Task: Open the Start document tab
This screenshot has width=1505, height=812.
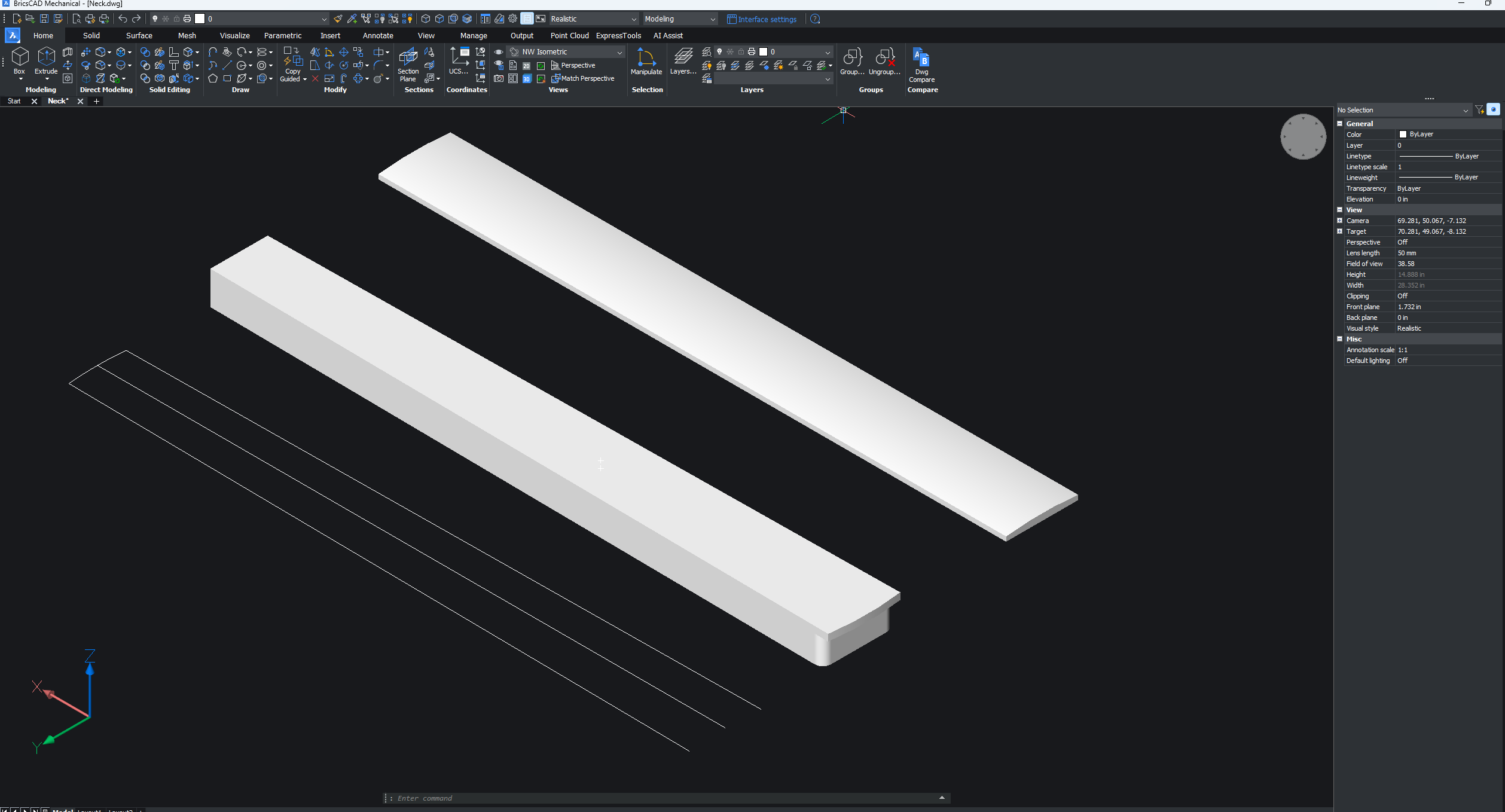Action: (14, 101)
